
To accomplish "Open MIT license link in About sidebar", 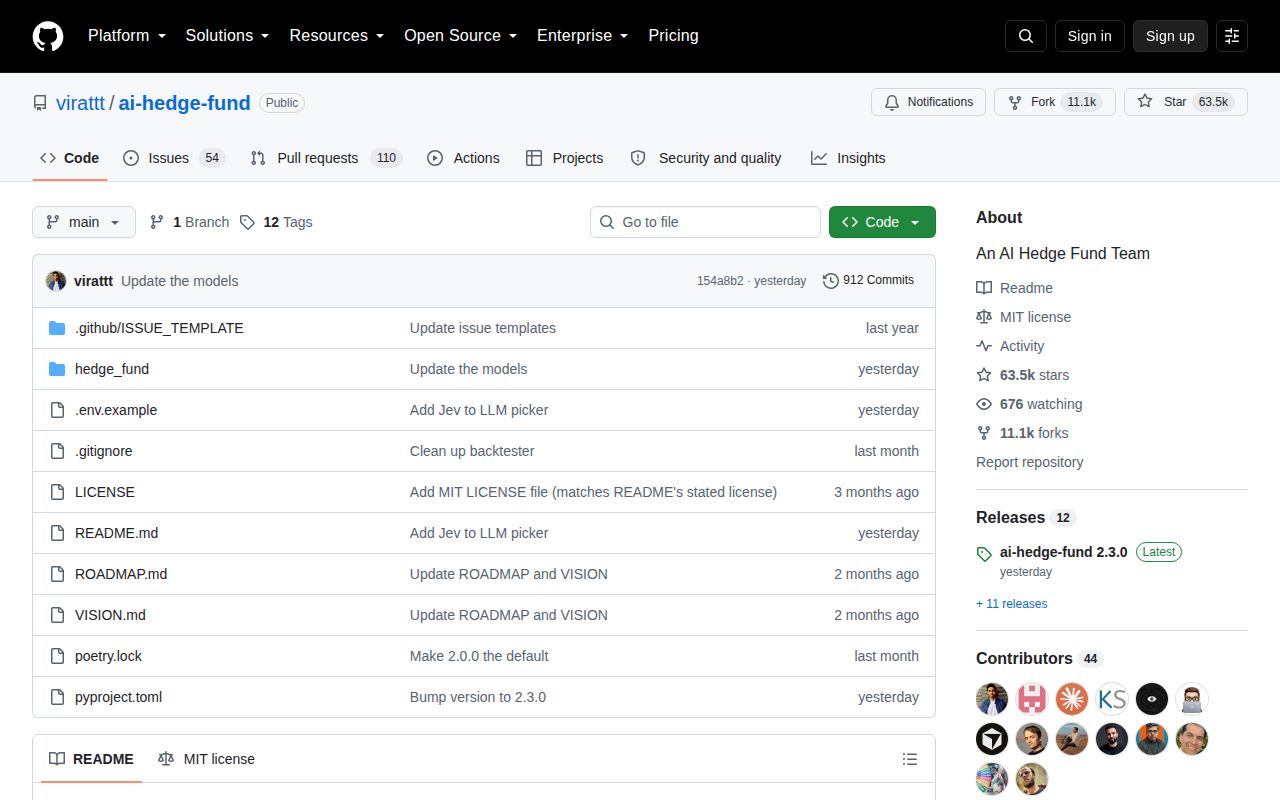I will 1023,317.
